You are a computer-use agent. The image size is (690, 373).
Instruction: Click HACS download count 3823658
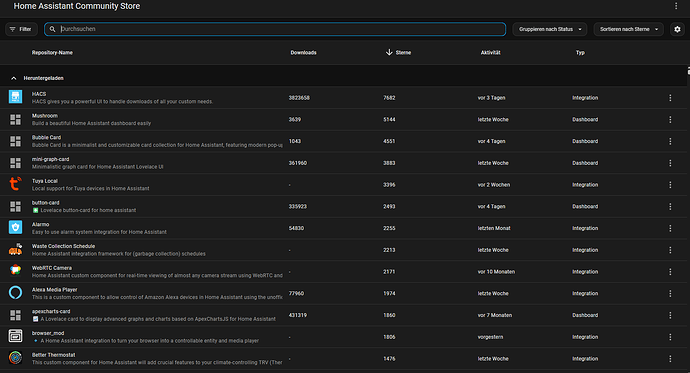click(x=299, y=98)
